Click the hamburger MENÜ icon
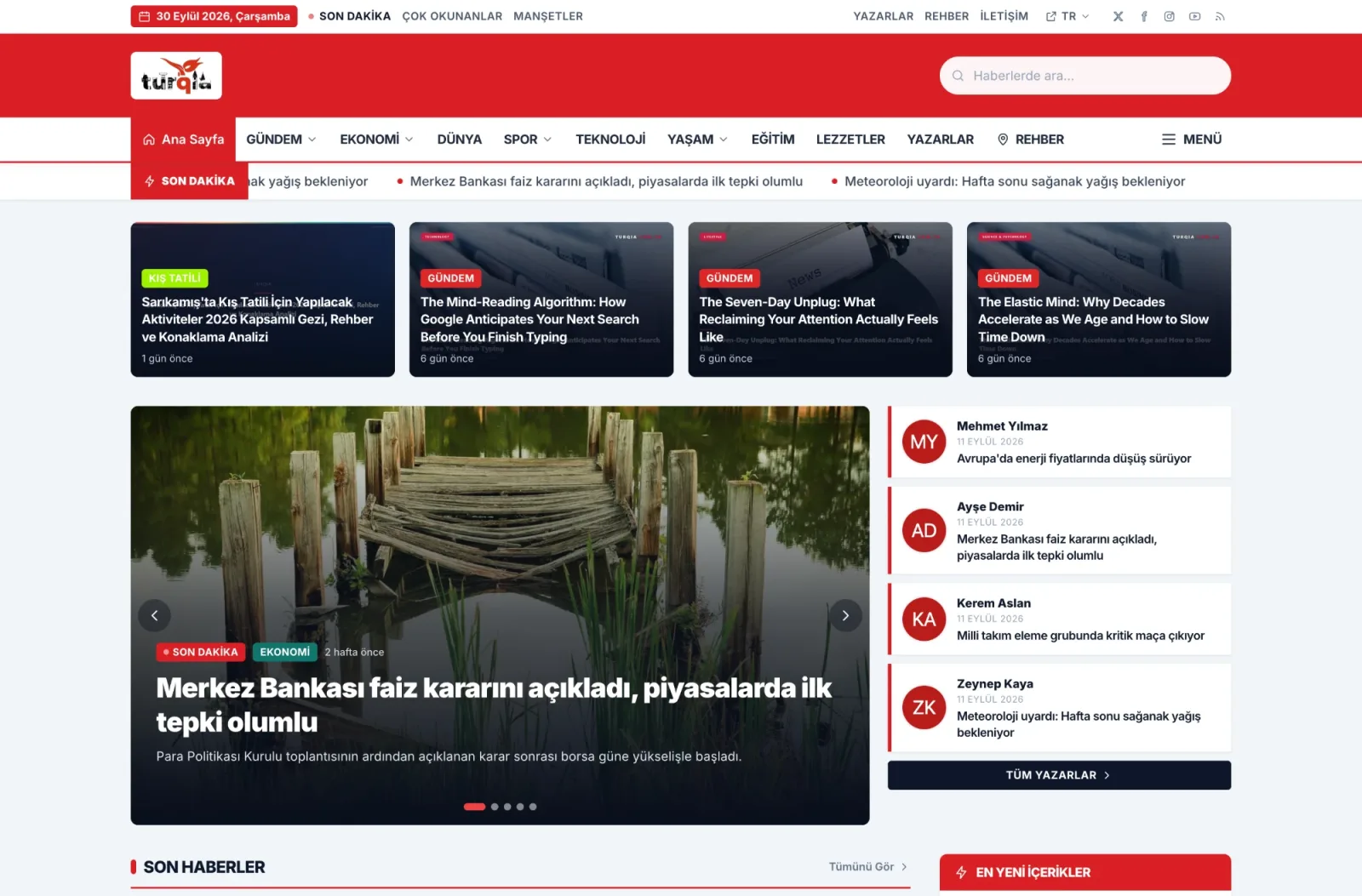1362x896 pixels. 1169,140
